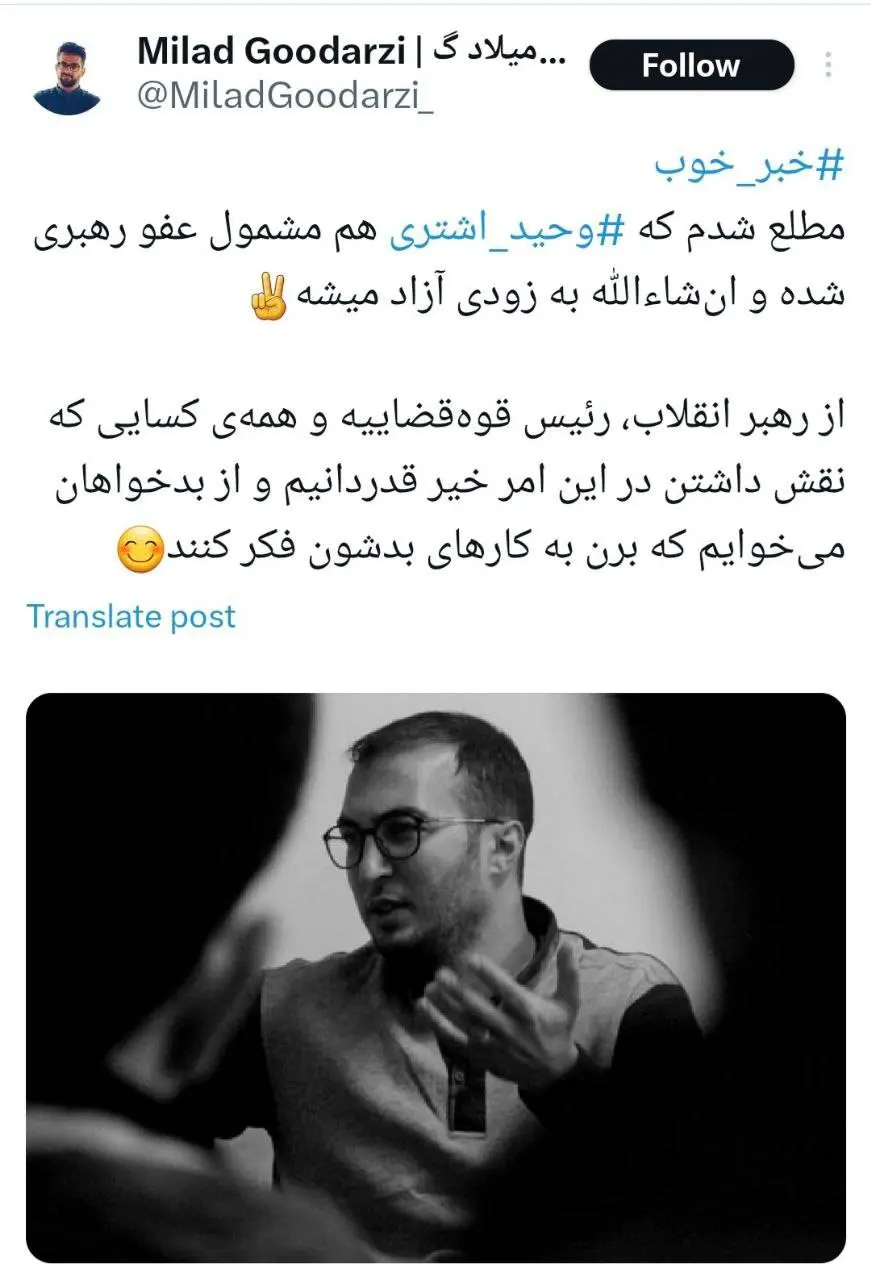Viewport: 871px width, 1280px height.
Task: Translate this post to English
Action: 131,616
